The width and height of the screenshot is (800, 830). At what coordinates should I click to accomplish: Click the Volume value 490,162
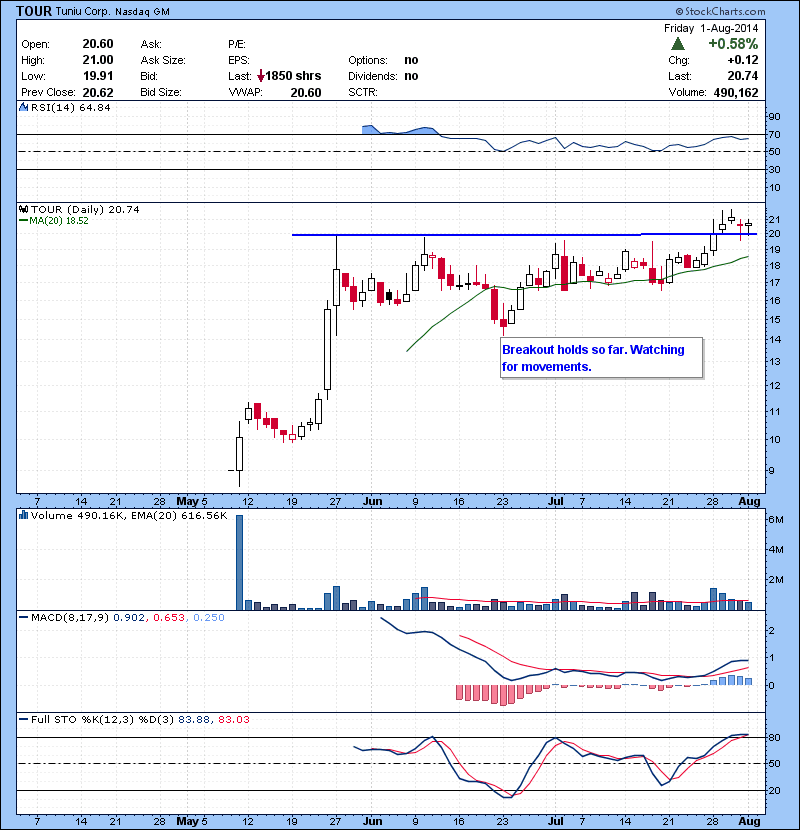(736, 92)
